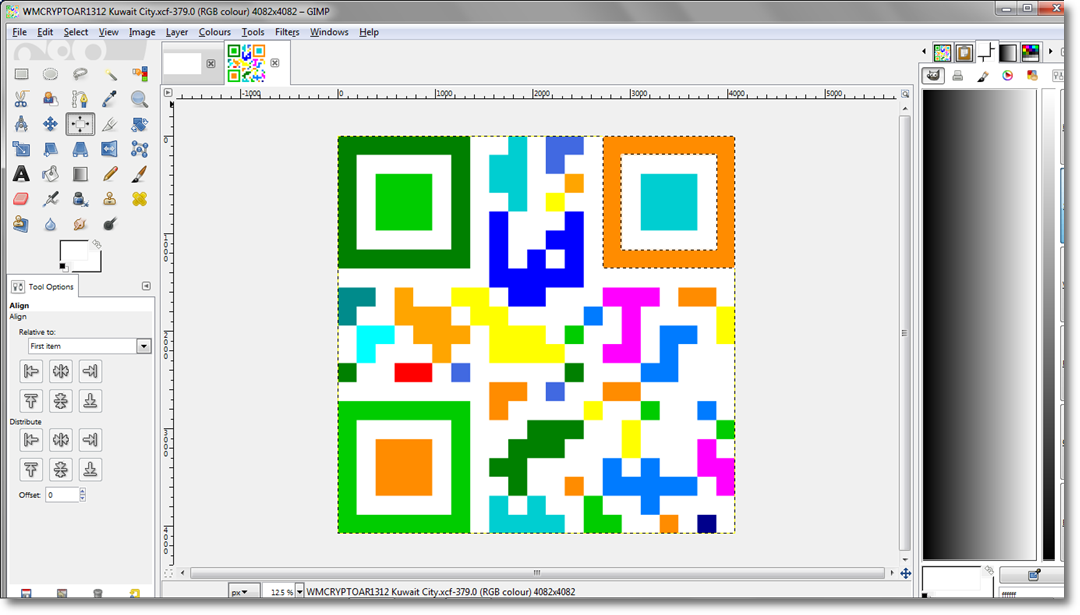The image size is (1080, 615).
Task: Open the Windows menu
Action: click(329, 32)
